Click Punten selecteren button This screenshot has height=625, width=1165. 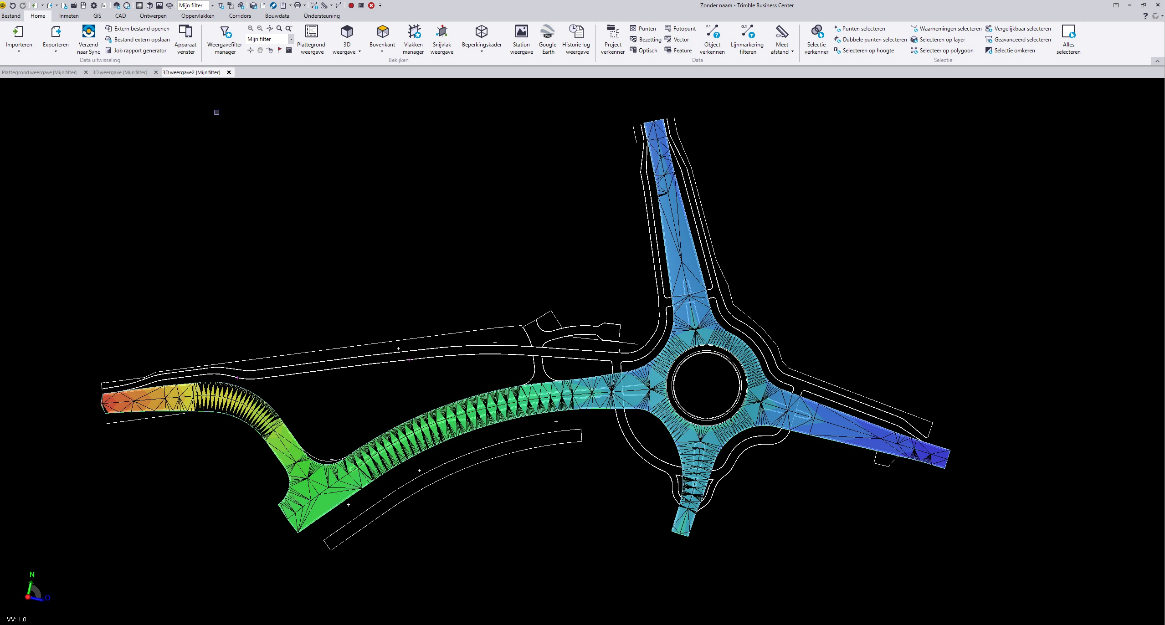860,29
